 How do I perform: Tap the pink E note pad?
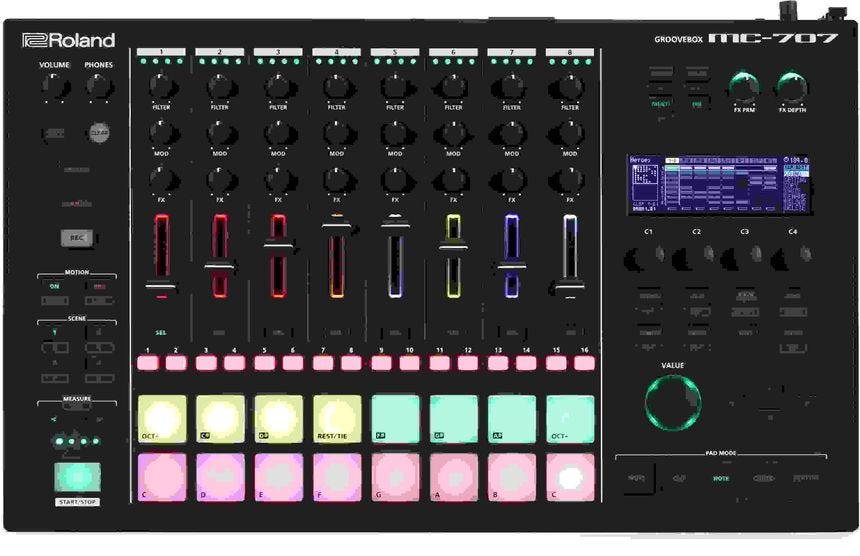tap(279, 477)
